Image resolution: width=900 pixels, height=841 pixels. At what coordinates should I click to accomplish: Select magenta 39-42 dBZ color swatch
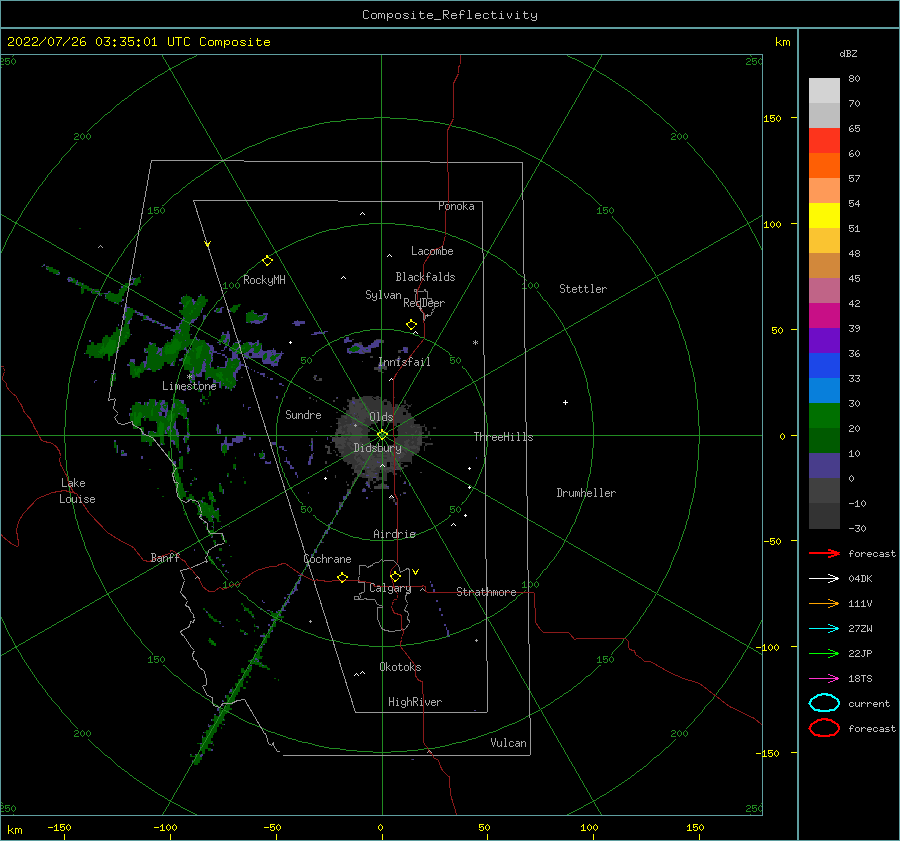pos(824,316)
